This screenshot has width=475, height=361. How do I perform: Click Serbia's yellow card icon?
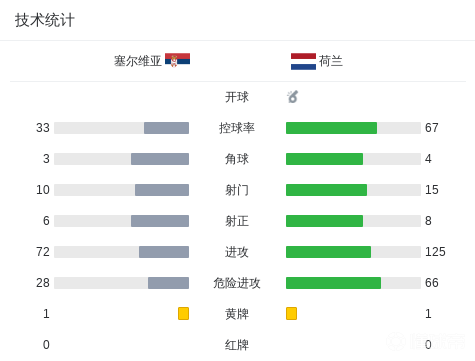point(183,314)
